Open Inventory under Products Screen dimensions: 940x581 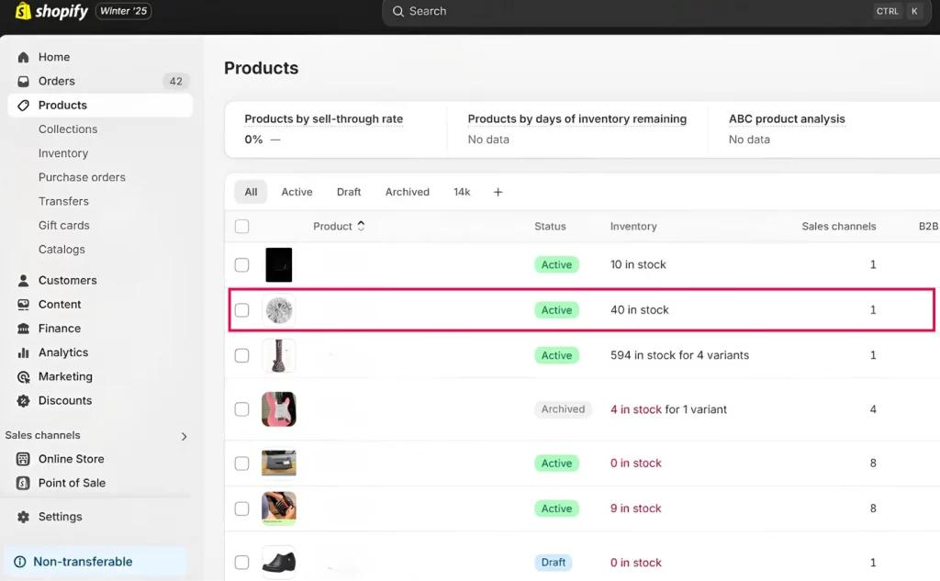coord(63,153)
